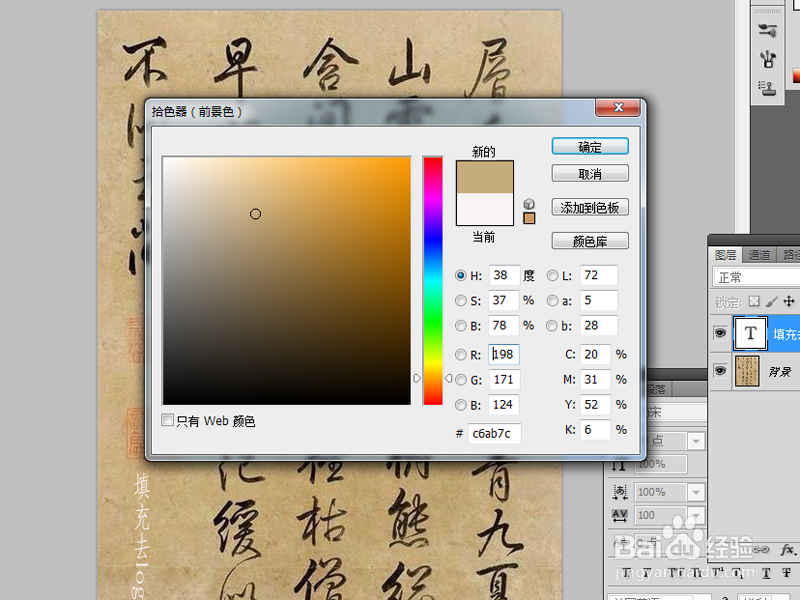Select the R red radio button
Screen dimensions: 800x600
pos(460,355)
